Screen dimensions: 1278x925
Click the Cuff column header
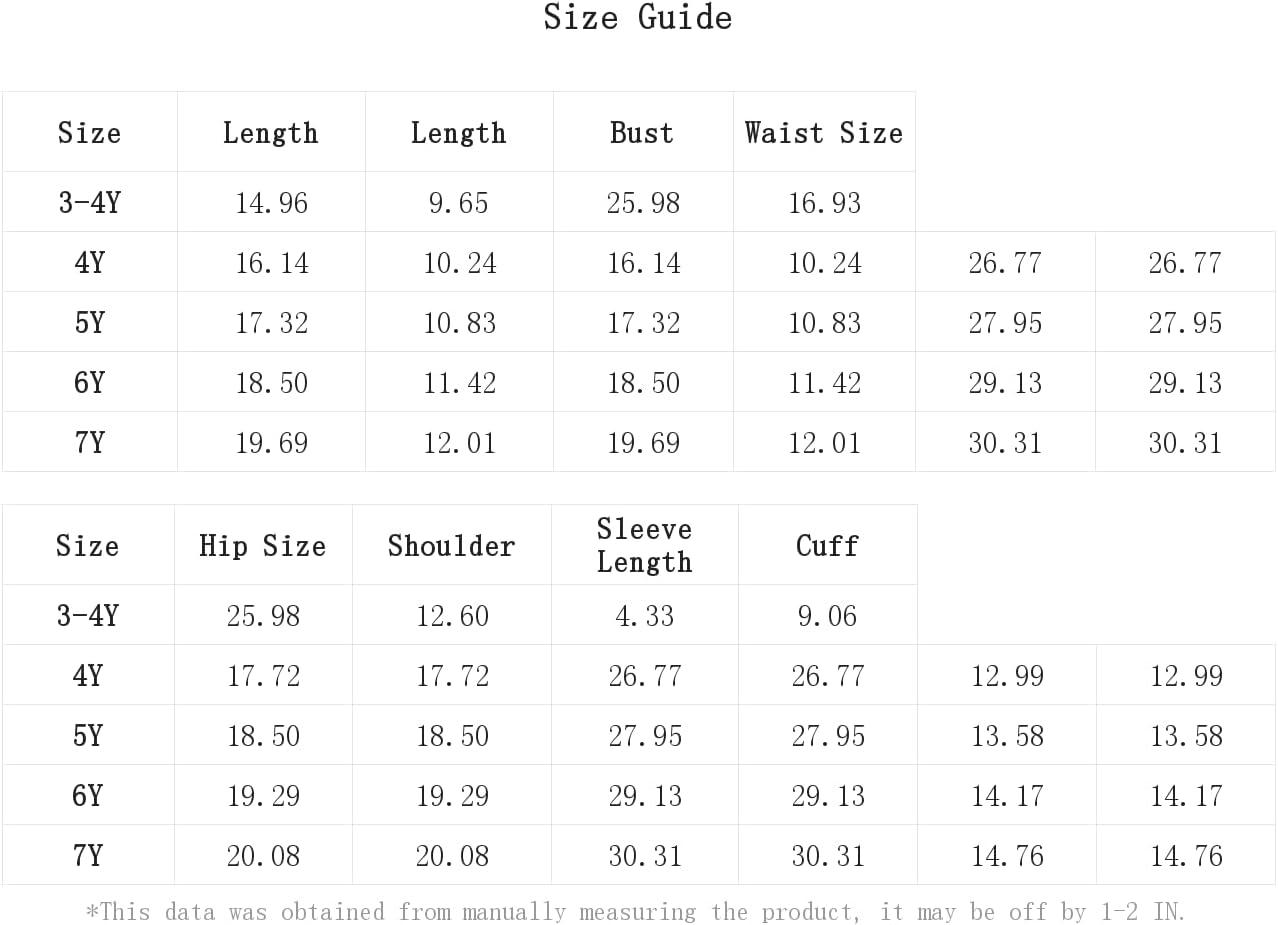coord(827,546)
